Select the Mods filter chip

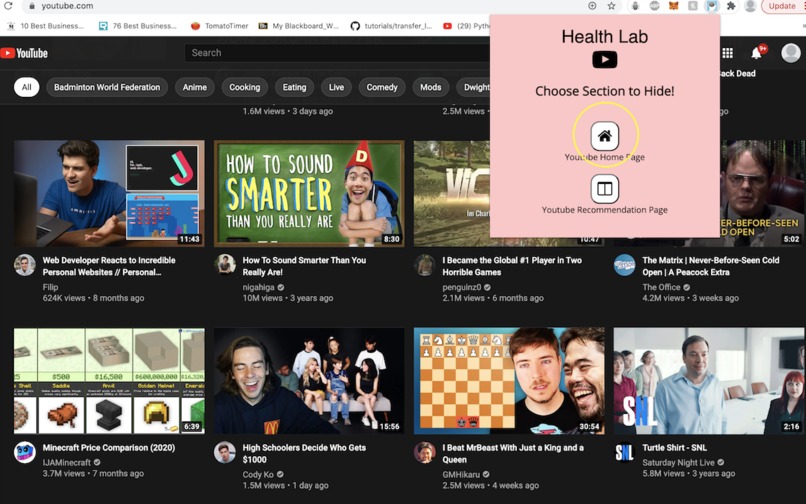coord(430,87)
